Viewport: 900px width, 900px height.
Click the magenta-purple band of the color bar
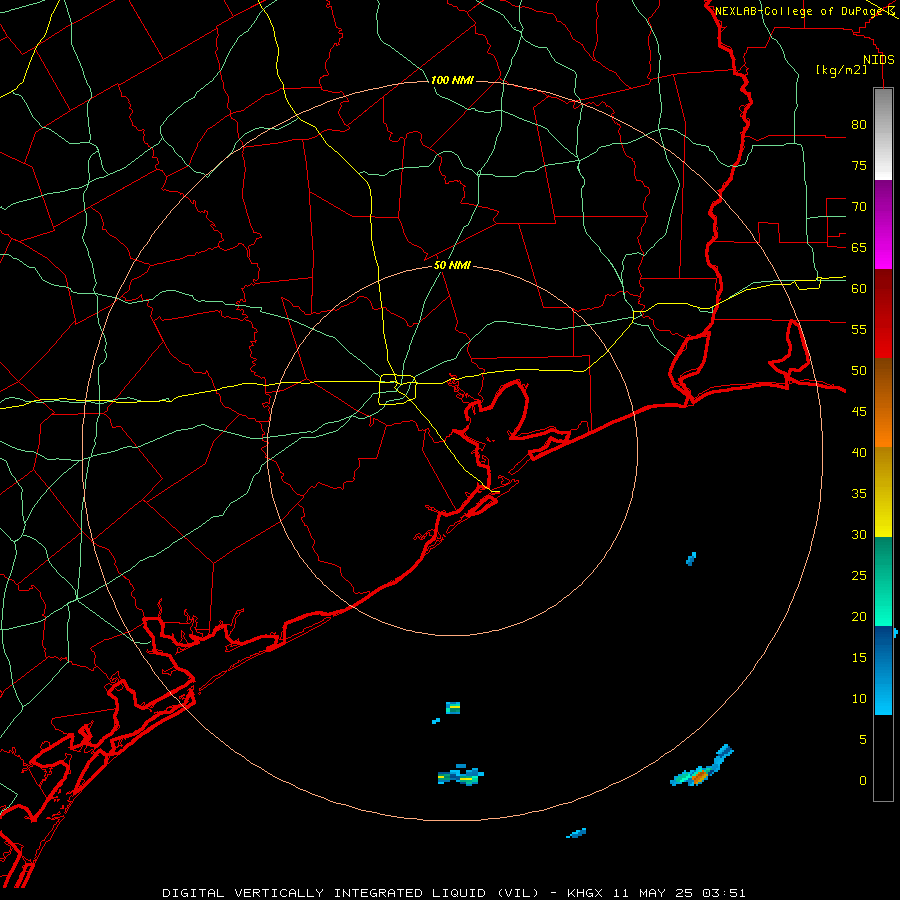(883, 224)
